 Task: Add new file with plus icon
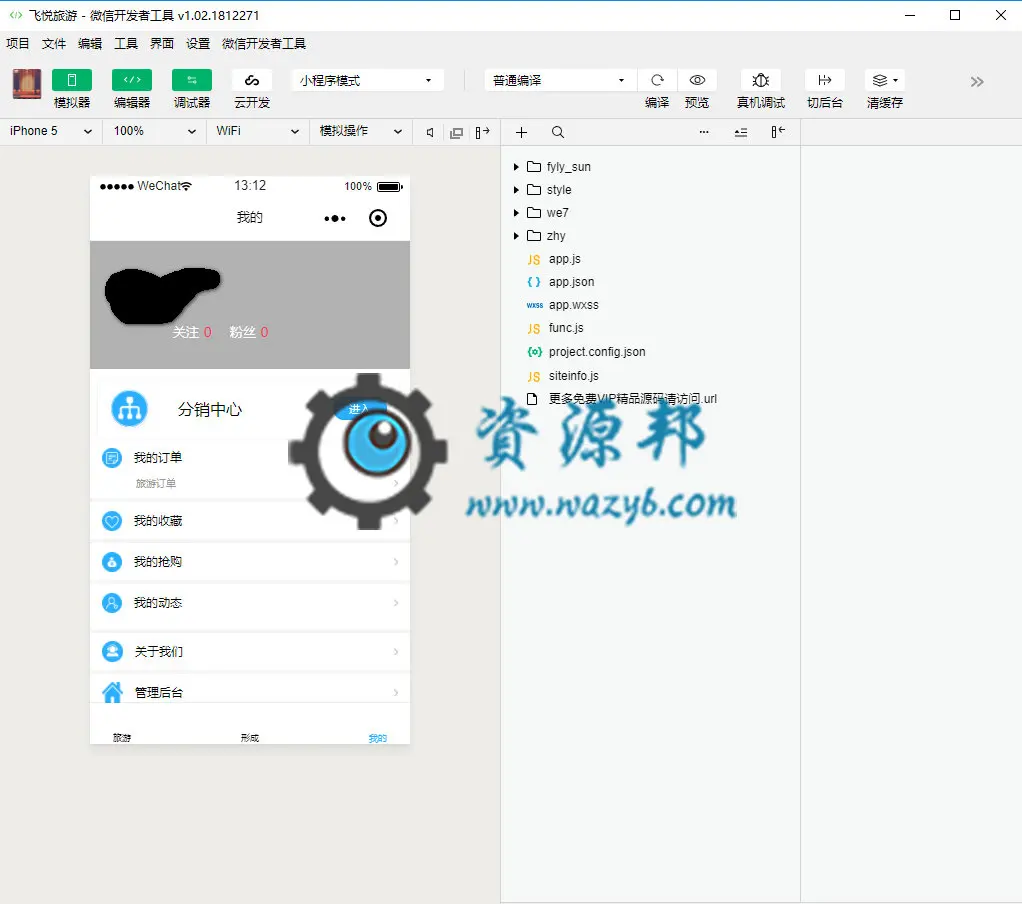coord(521,132)
